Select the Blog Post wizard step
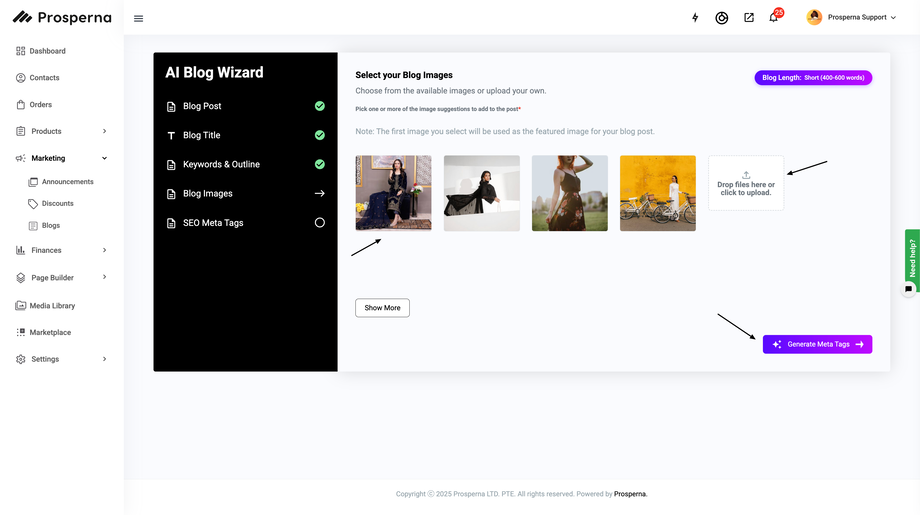Image resolution: width=920 pixels, height=515 pixels. coord(245,106)
